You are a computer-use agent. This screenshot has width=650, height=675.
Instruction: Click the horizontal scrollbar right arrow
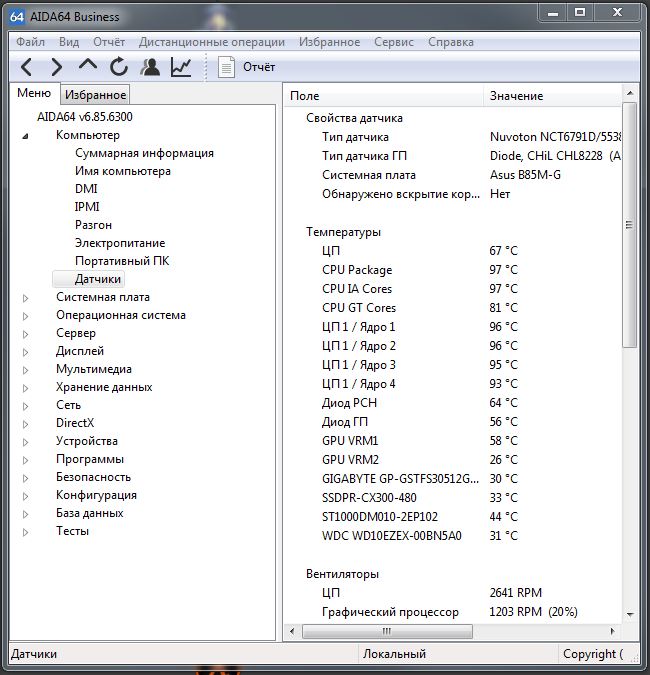[x=612, y=632]
